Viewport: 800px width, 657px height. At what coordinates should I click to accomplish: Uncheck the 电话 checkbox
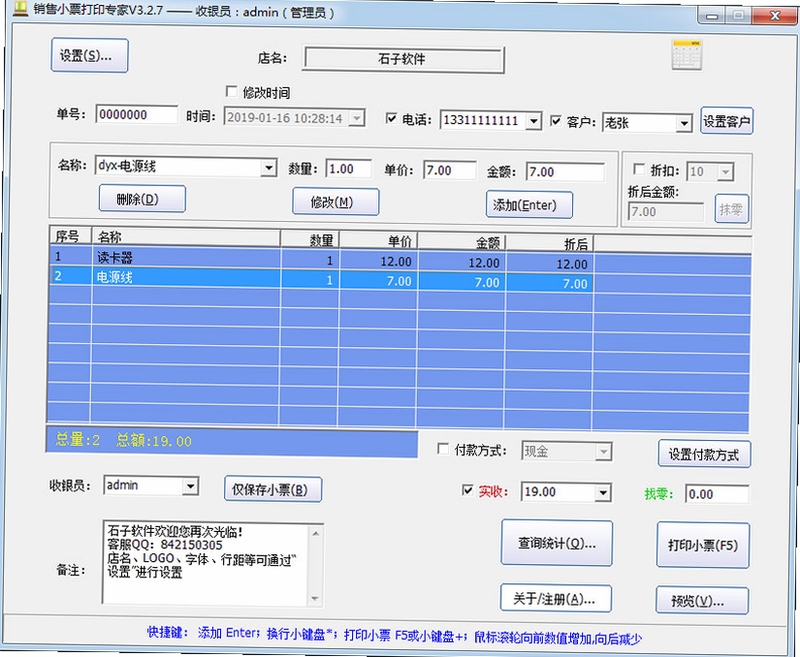pyautogui.click(x=391, y=118)
